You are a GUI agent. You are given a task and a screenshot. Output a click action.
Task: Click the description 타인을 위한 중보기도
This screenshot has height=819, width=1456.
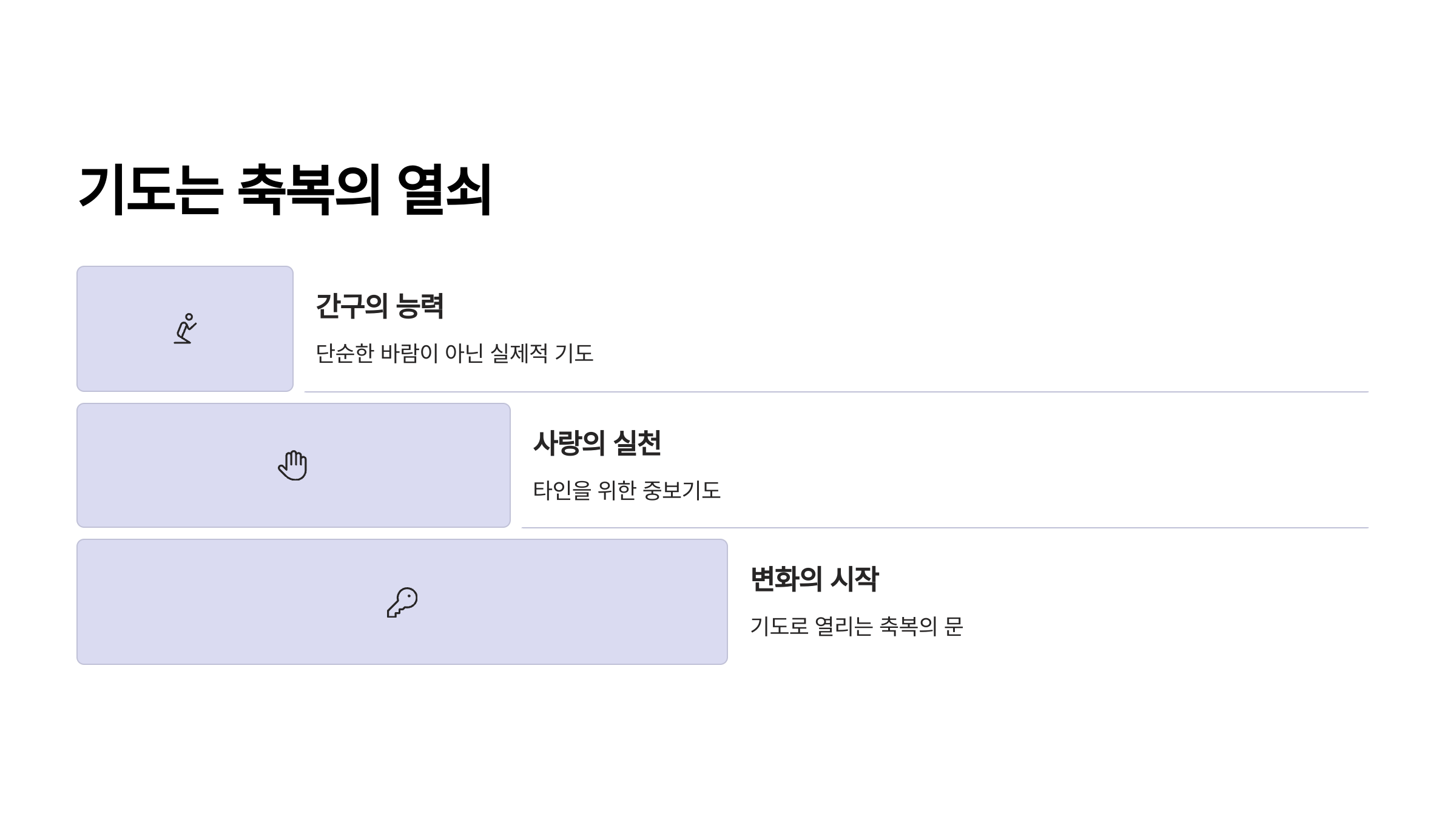click(627, 490)
